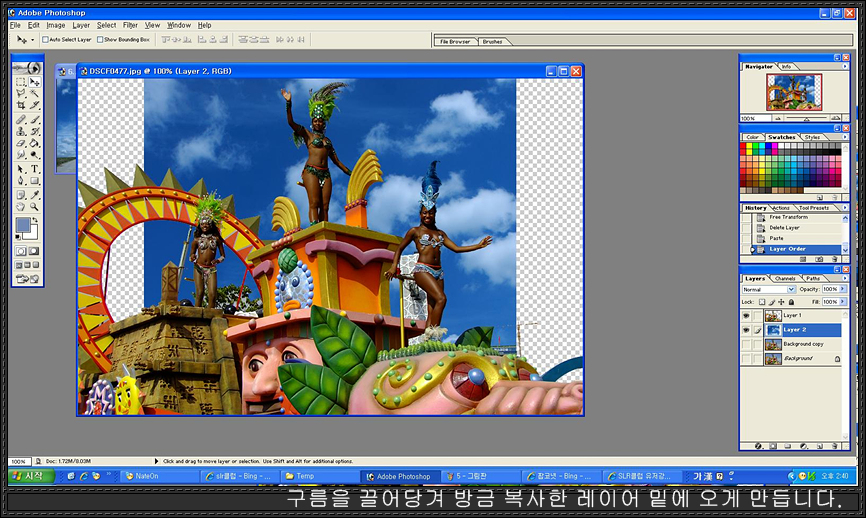Select the Rectangular Marquee tool
Image resolution: width=866 pixels, height=518 pixels.
(x=21, y=82)
